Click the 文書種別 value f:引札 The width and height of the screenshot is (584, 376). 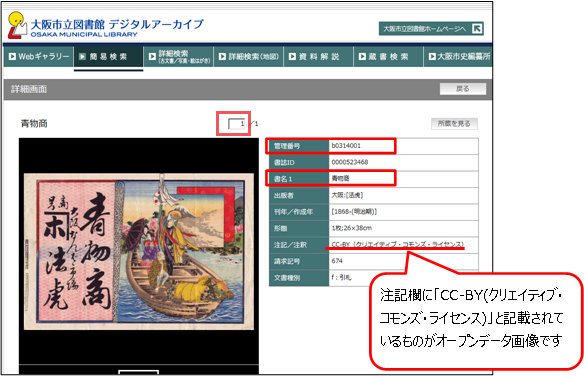[x=341, y=277]
